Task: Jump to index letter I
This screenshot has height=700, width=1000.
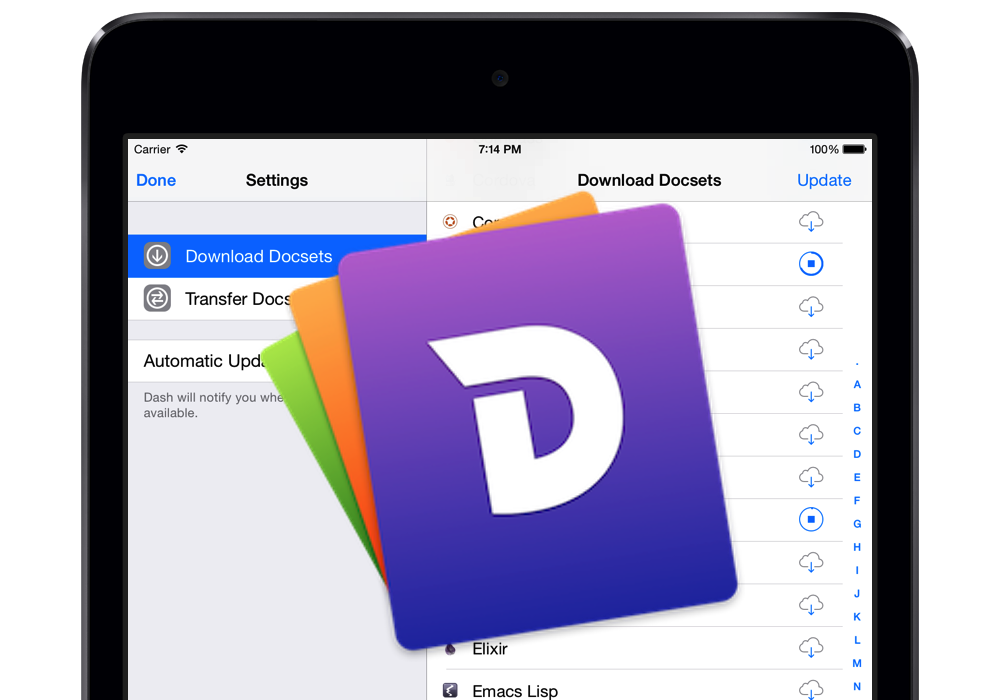Action: click(x=857, y=571)
